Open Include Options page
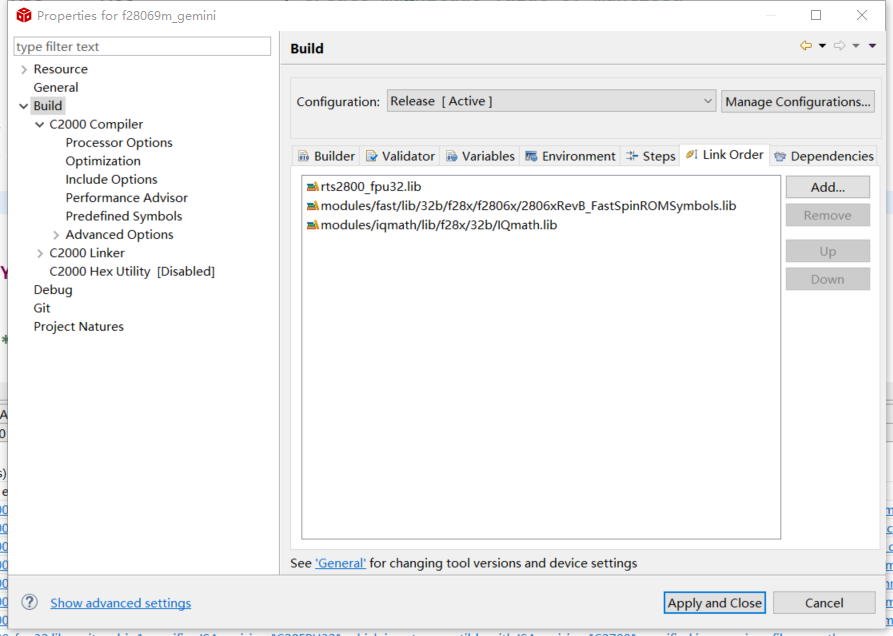893x636 pixels. tap(111, 179)
